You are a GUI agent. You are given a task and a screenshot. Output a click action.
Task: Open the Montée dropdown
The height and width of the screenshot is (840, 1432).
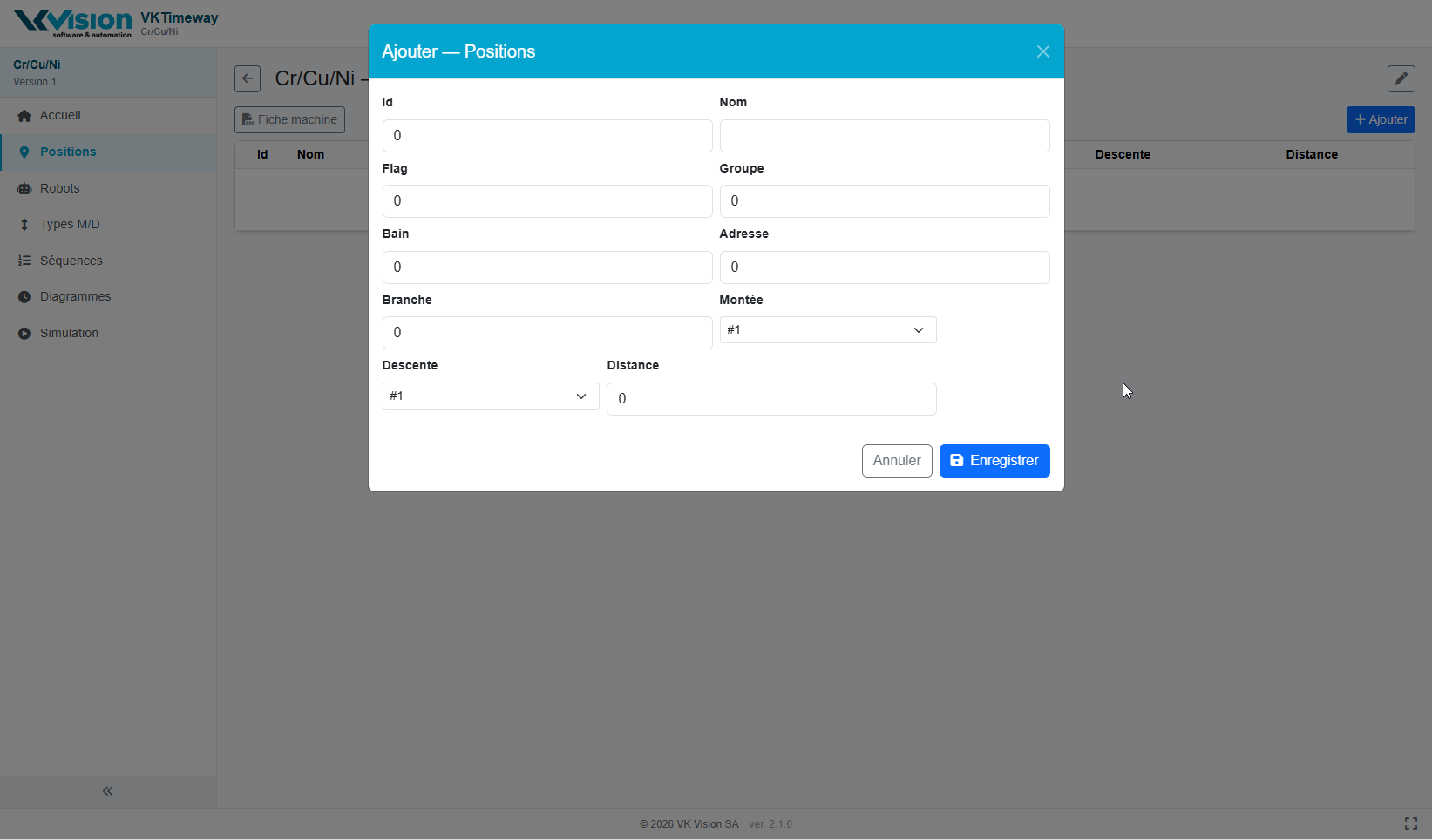827,330
